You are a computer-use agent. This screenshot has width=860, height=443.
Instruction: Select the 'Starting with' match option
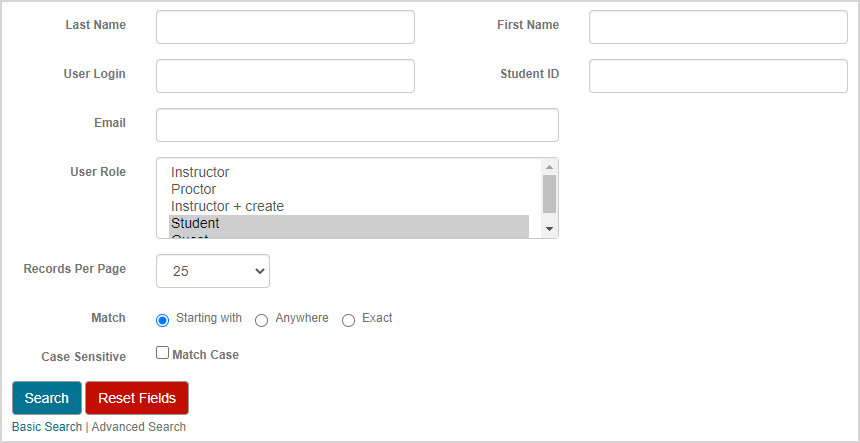point(163,320)
